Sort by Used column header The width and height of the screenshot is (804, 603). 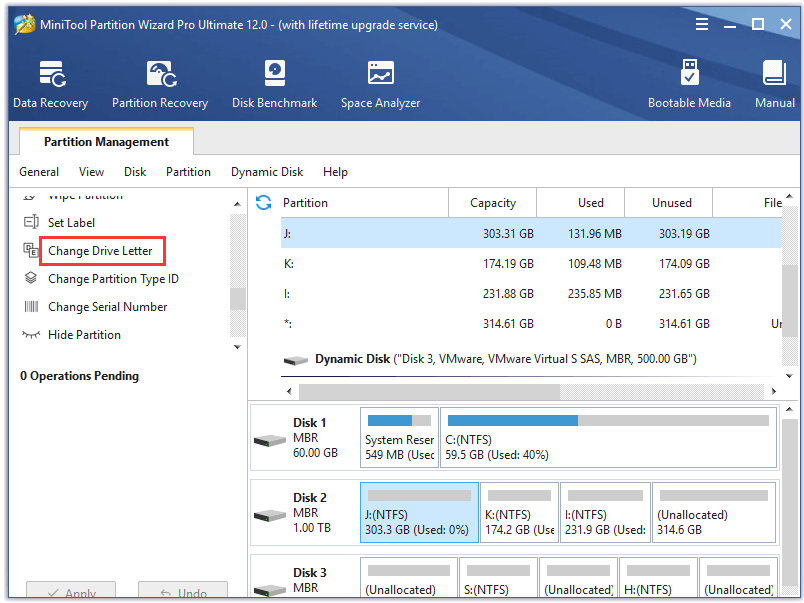pyautogui.click(x=580, y=203)
